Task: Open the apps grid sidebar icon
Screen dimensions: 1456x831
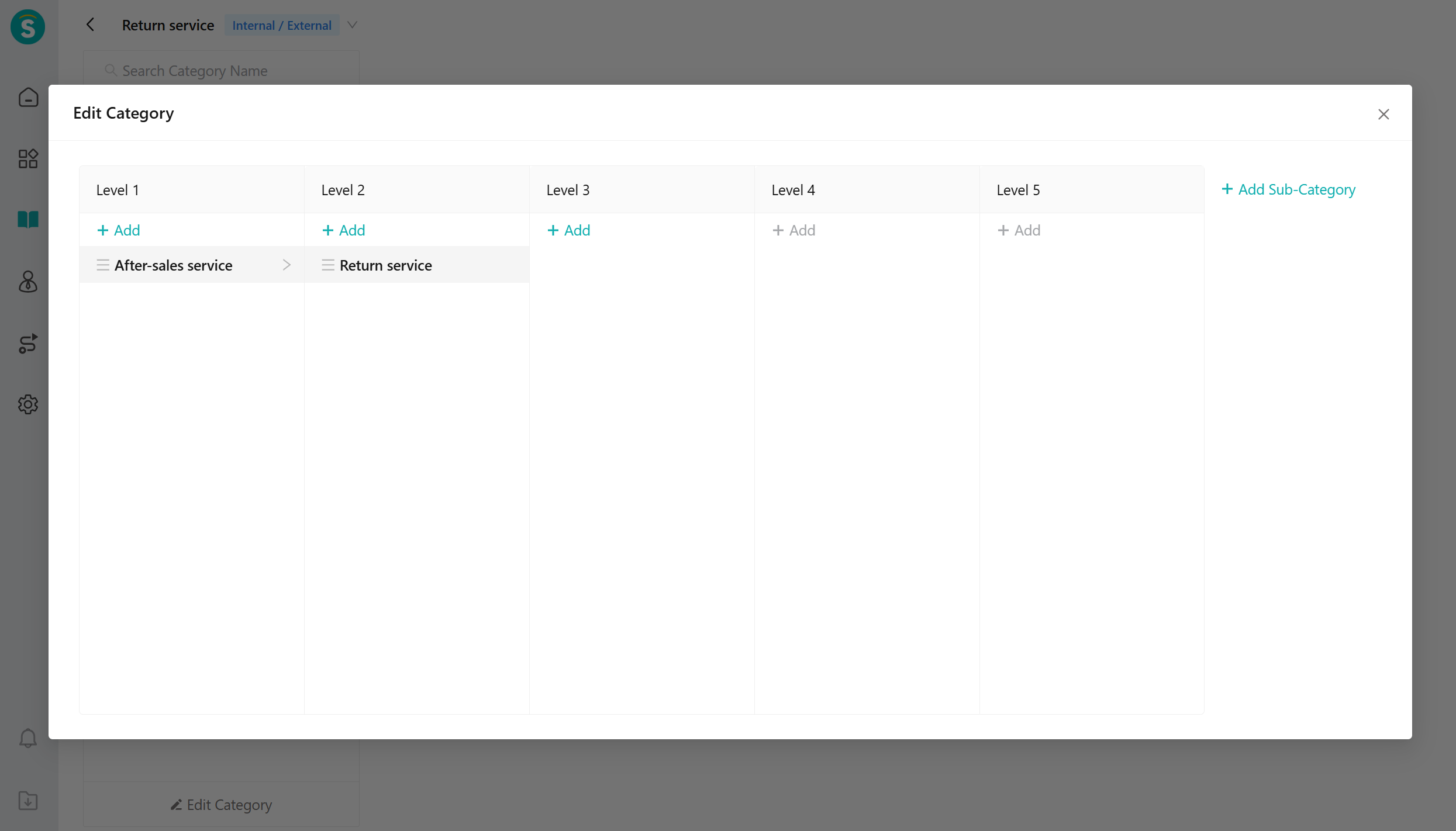Action: 27,158
